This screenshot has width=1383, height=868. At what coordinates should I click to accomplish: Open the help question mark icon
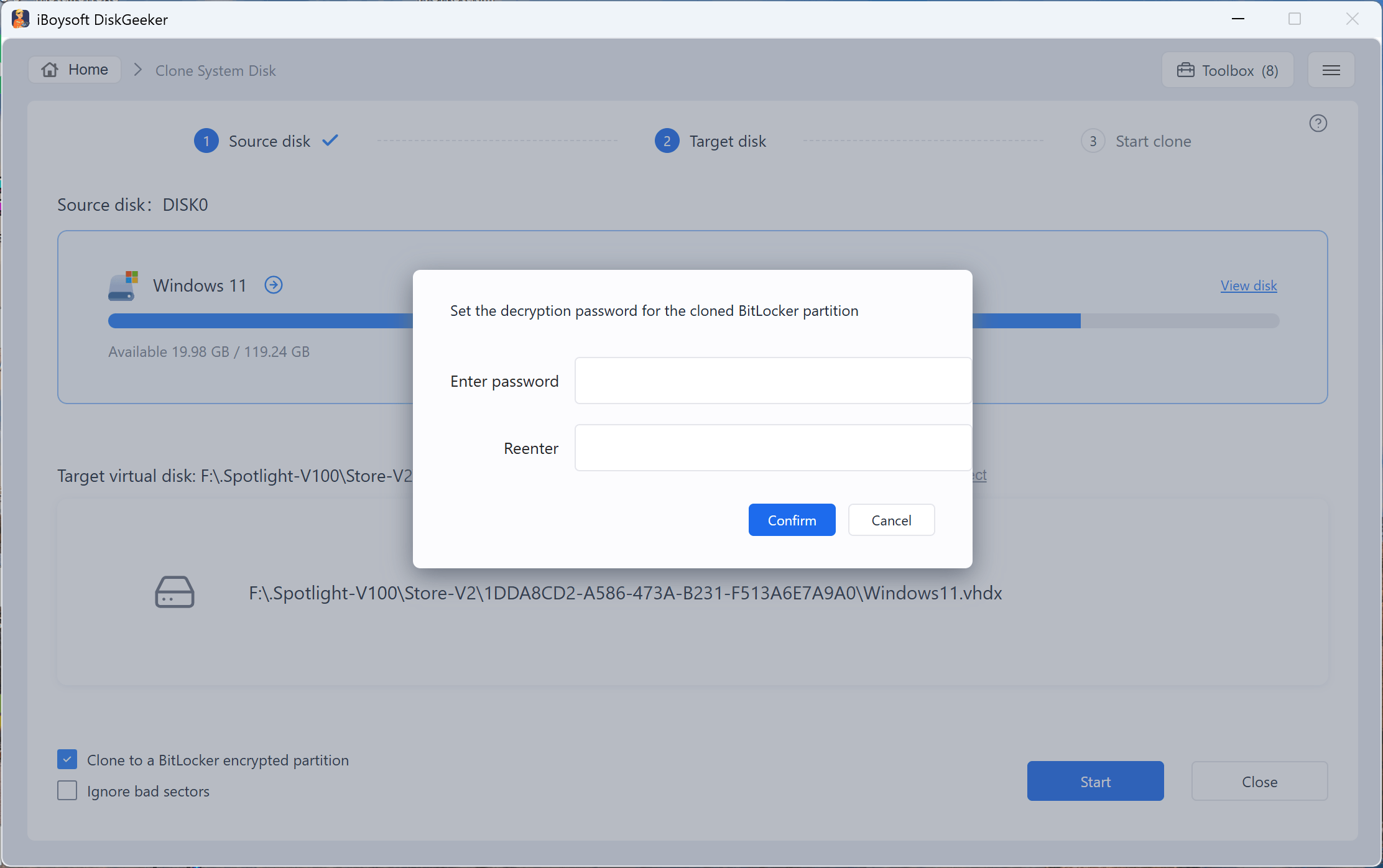(1318, 123)
